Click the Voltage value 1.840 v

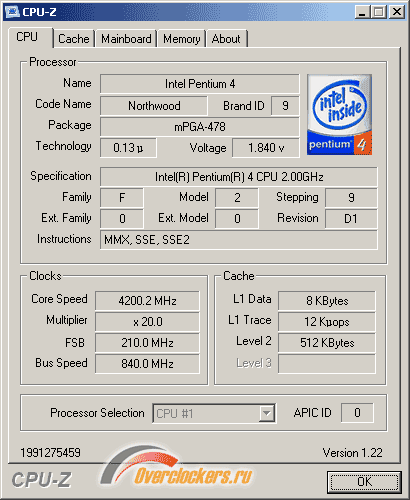[266, 148]
